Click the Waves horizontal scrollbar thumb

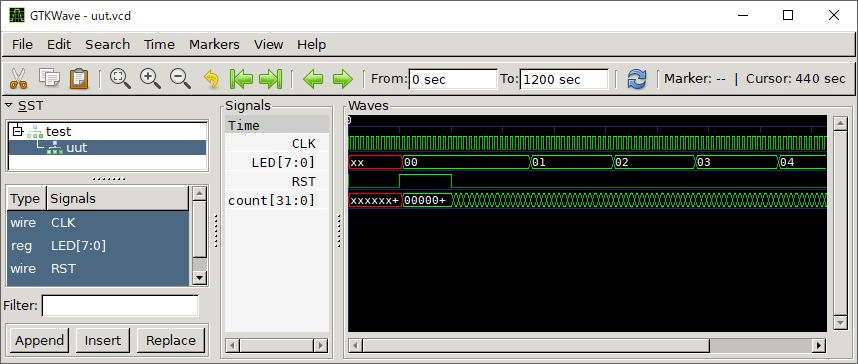[536, 346]
